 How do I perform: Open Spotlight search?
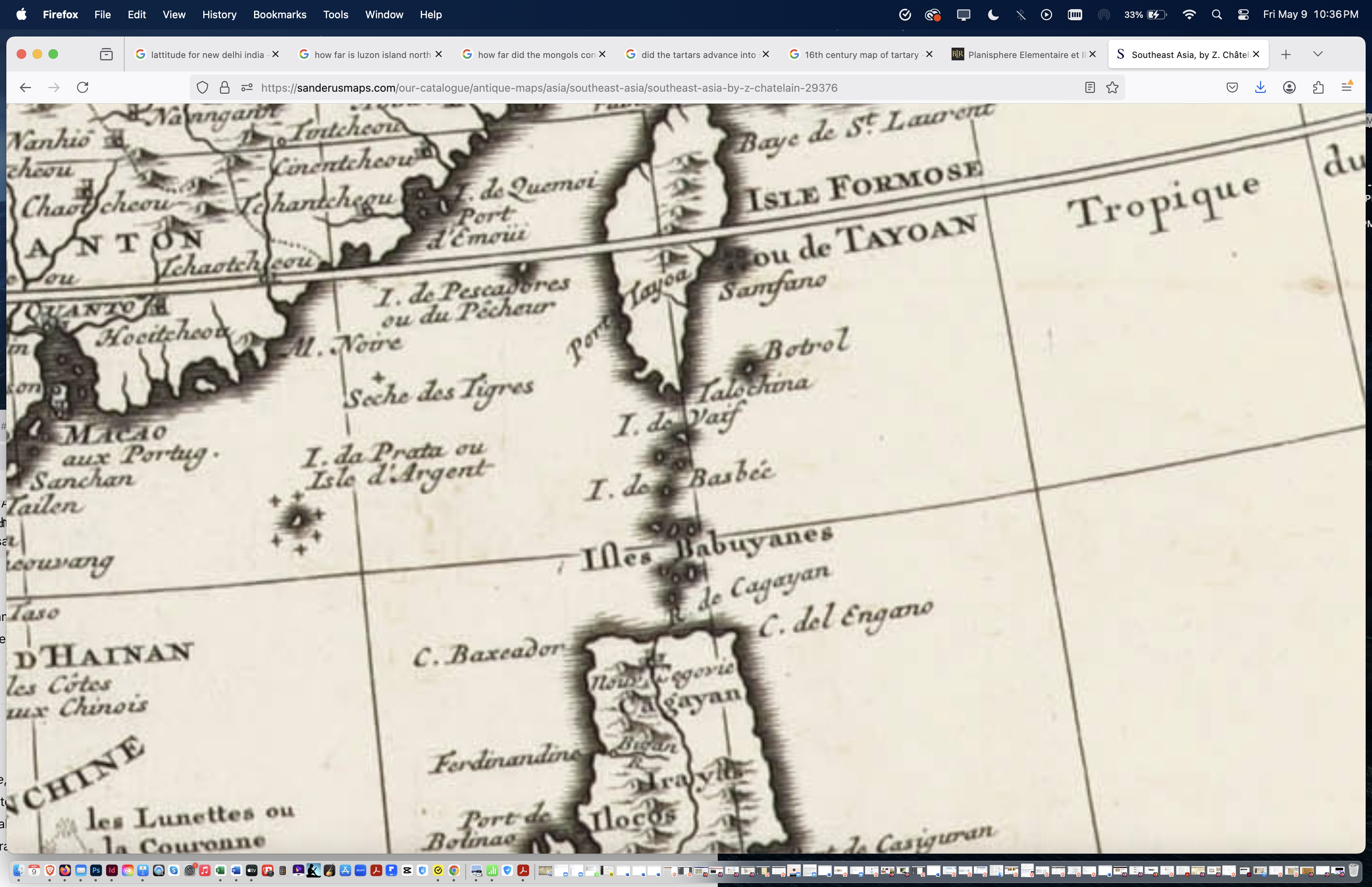pyautogui.click(x=1216, y=14)
